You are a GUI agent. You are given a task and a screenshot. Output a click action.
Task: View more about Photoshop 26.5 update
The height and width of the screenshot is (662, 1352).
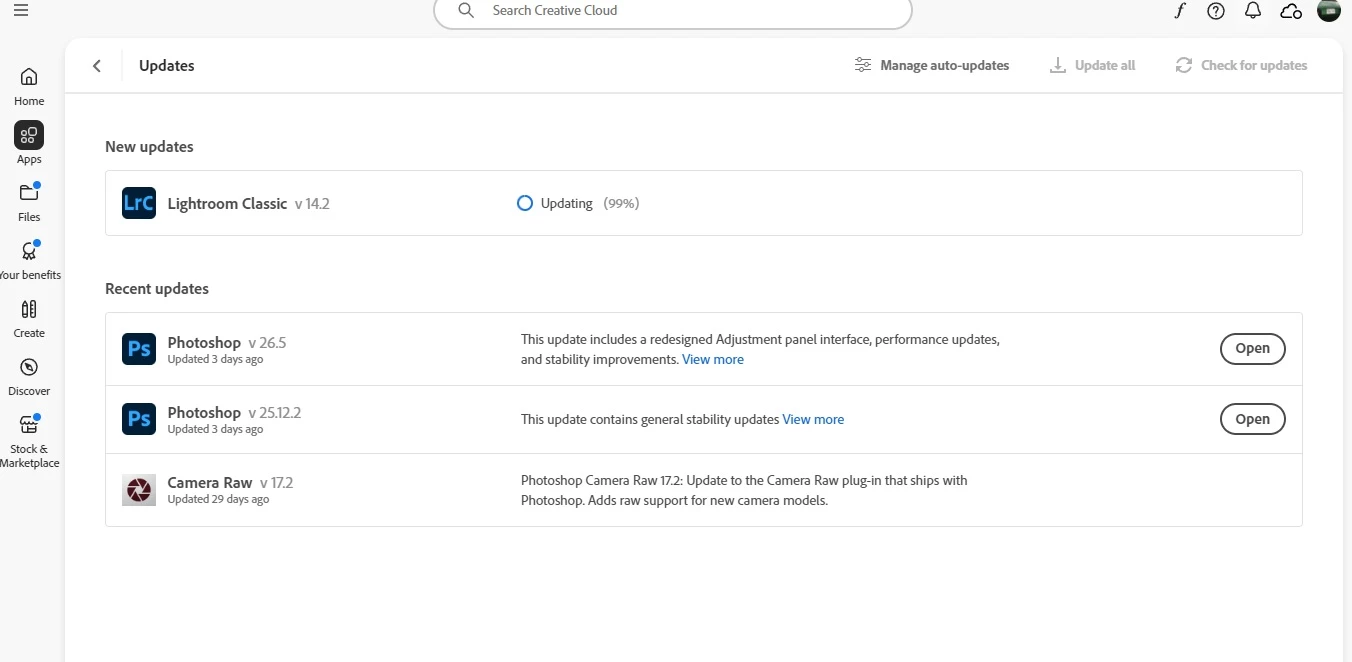713,359
